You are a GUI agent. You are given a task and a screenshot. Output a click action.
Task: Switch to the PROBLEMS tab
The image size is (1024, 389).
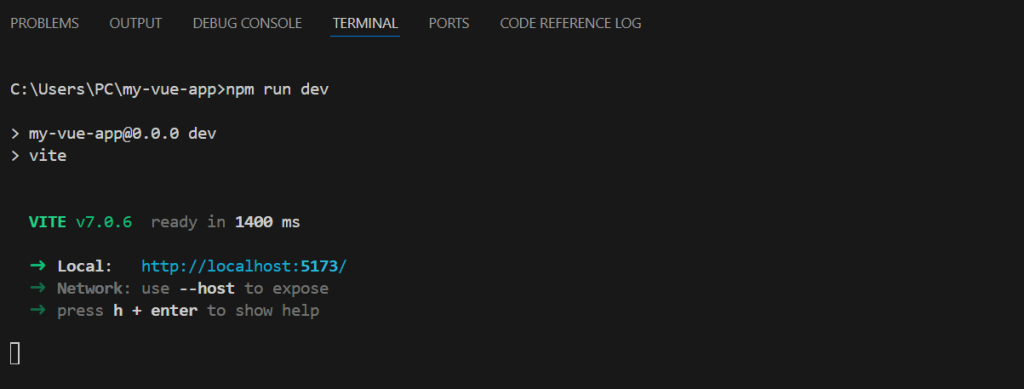click(44, 23)
